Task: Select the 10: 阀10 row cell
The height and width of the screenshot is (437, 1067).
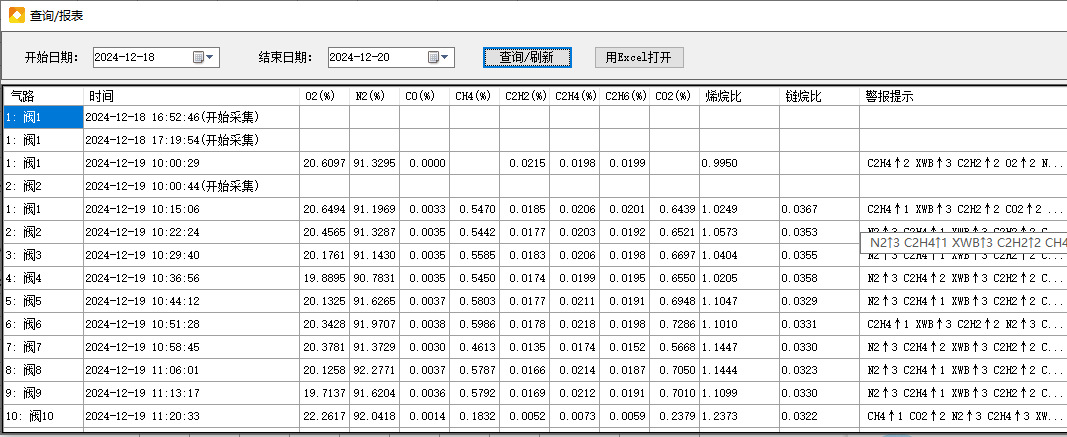Action: (44, 416)
